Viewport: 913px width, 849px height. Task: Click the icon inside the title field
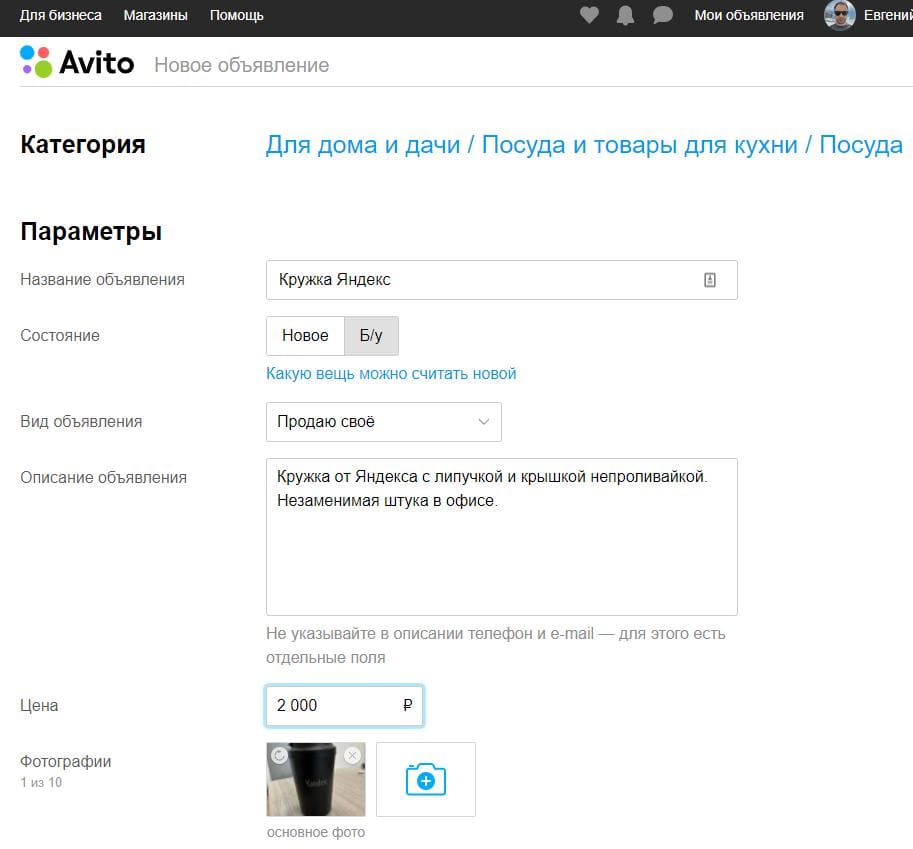(x=710, y=280)
